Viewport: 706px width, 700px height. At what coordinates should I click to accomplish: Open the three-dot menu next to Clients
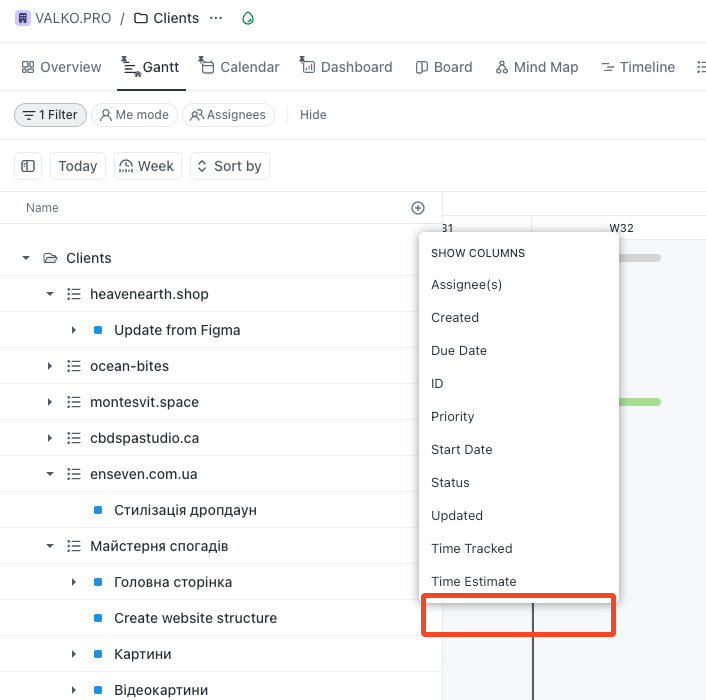tap(216, 18)
